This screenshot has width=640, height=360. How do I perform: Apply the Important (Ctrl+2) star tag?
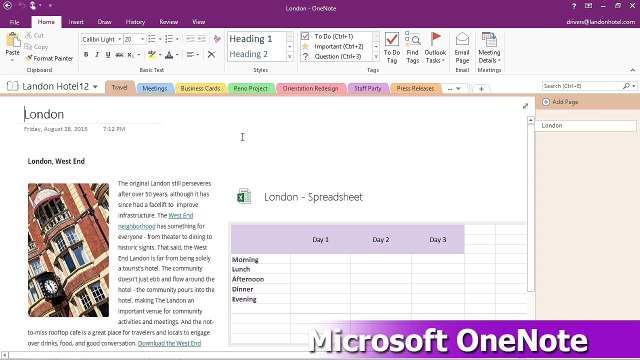tap(333, 47)
